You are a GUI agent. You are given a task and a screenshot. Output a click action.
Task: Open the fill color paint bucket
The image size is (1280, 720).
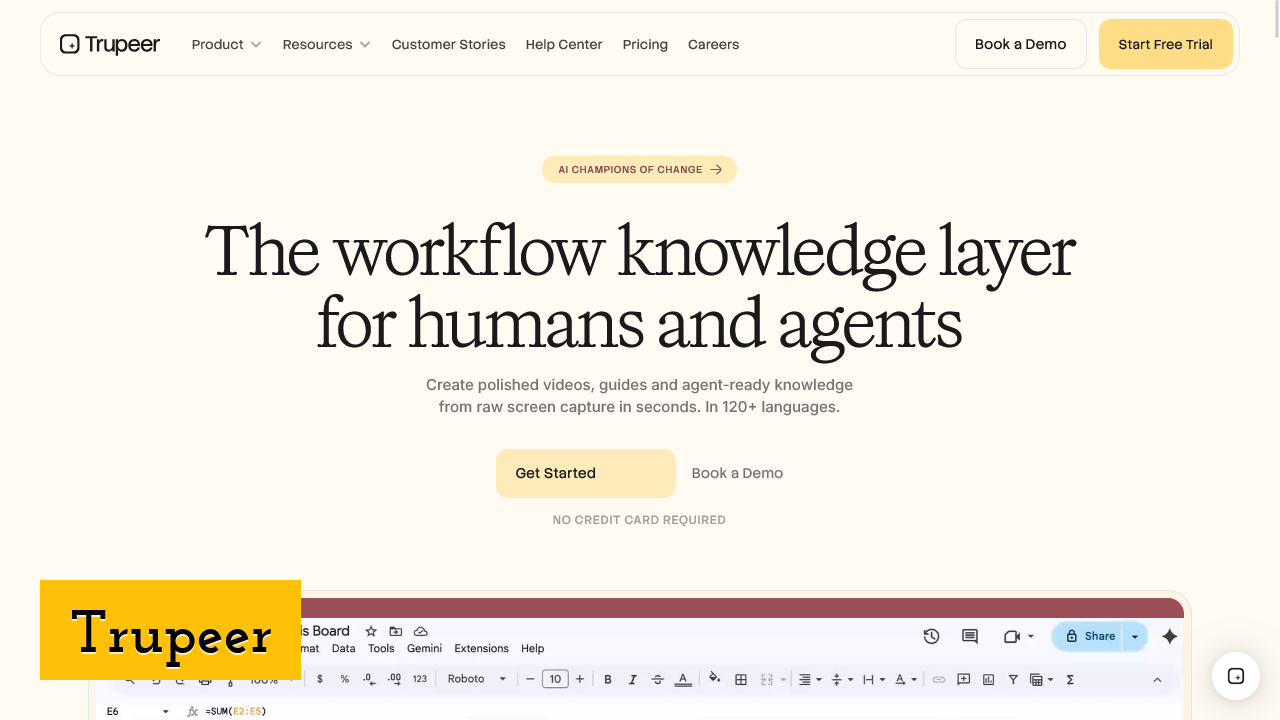pos(714,679)
